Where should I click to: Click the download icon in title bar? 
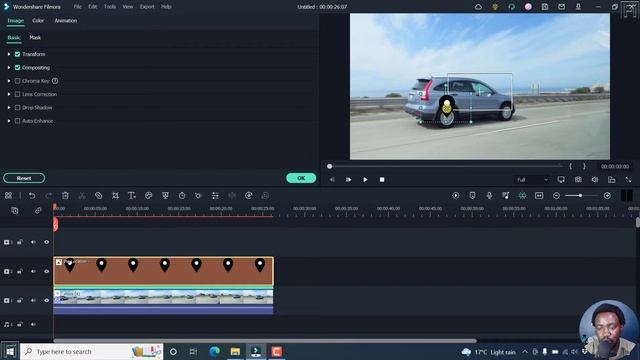coord(578,7)
